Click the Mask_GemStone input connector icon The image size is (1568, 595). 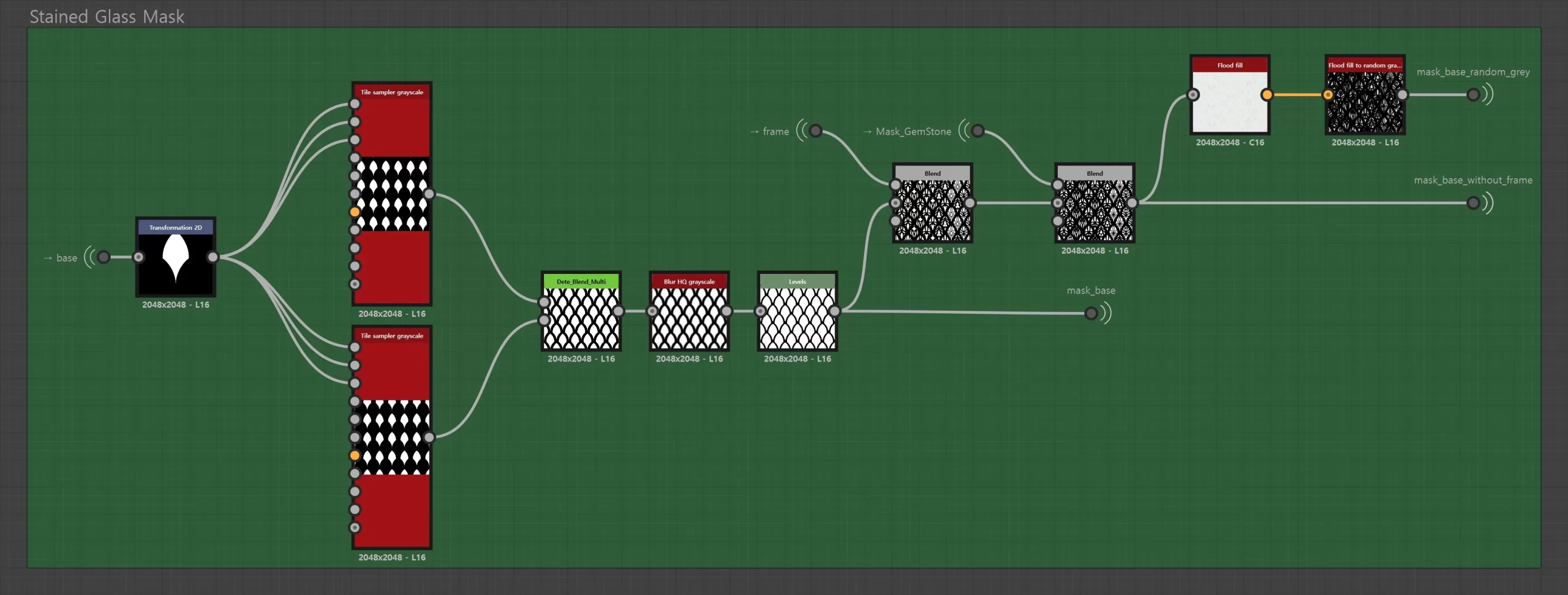[978, 131]
